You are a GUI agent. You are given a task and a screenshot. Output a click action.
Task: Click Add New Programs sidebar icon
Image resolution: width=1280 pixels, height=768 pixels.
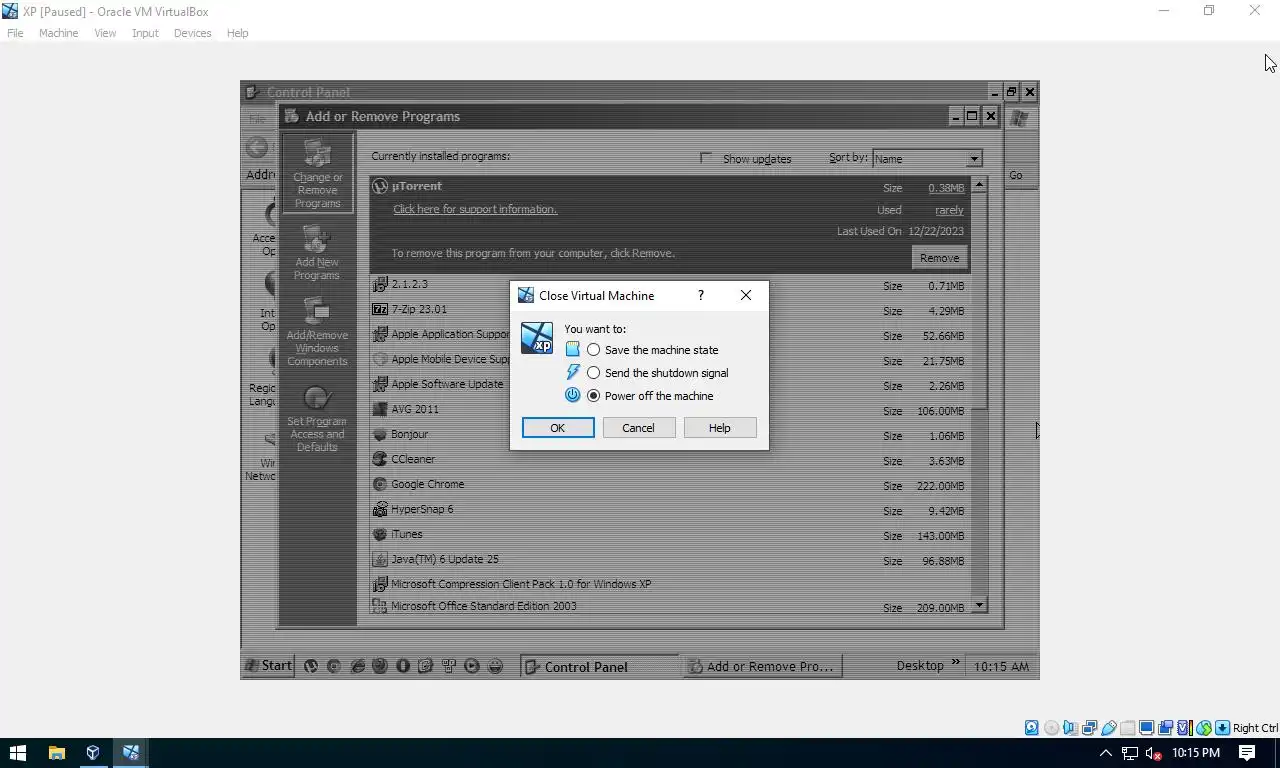click(317, 253)
